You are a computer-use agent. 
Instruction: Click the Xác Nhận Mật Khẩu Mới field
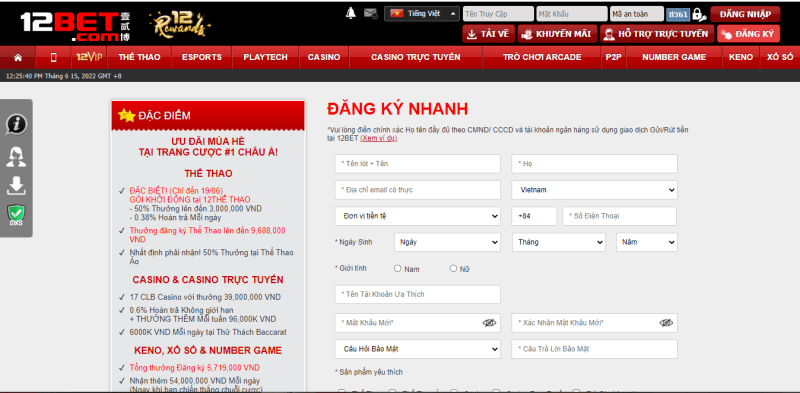pos(594,323)
